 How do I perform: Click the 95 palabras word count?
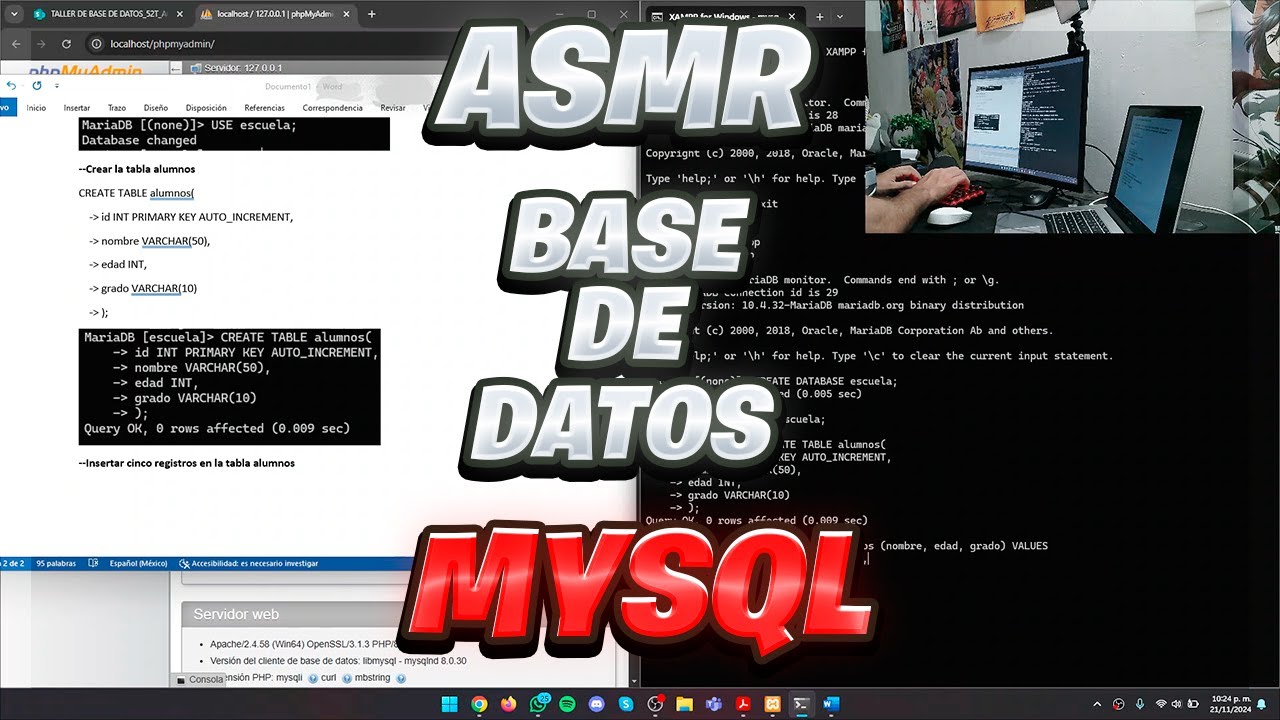(56, 563)
